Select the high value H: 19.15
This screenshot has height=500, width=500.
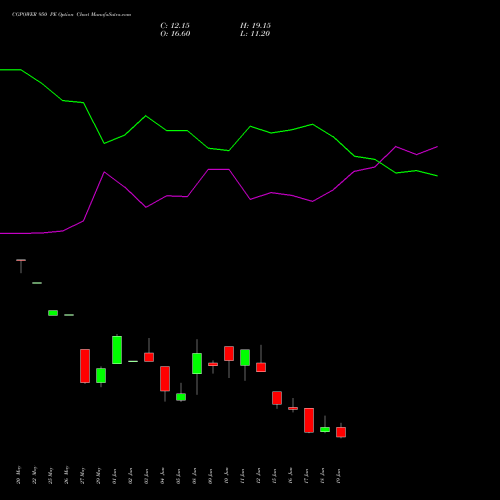pos(255,26)
